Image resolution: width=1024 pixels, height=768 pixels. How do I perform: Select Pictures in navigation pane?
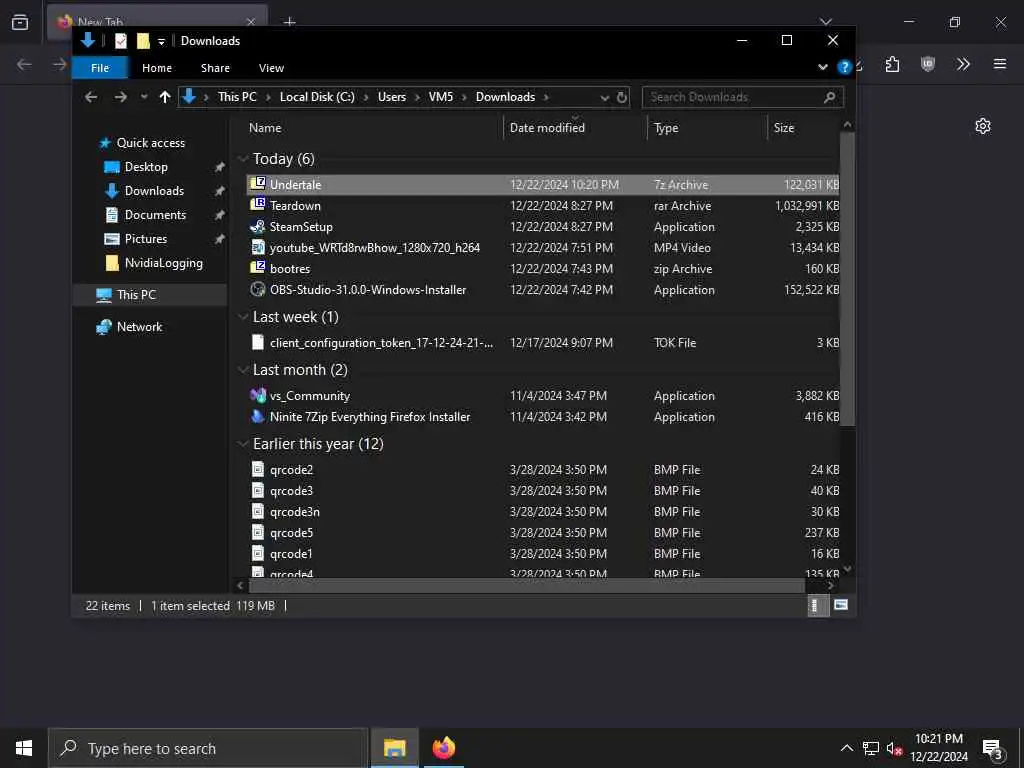[146, 239]
